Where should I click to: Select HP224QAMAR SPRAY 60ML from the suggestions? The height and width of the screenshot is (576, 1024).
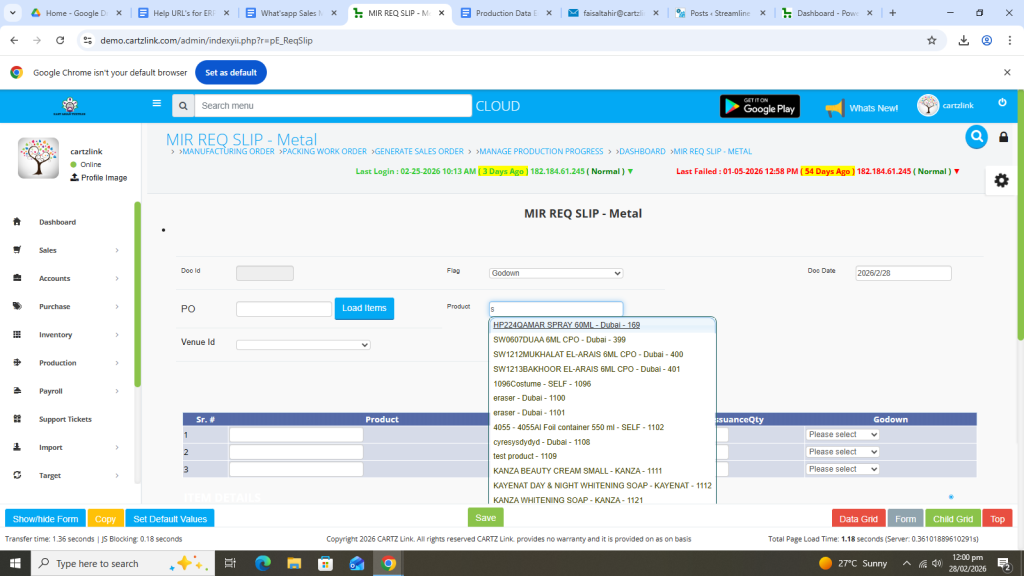(x=566, y=325)
